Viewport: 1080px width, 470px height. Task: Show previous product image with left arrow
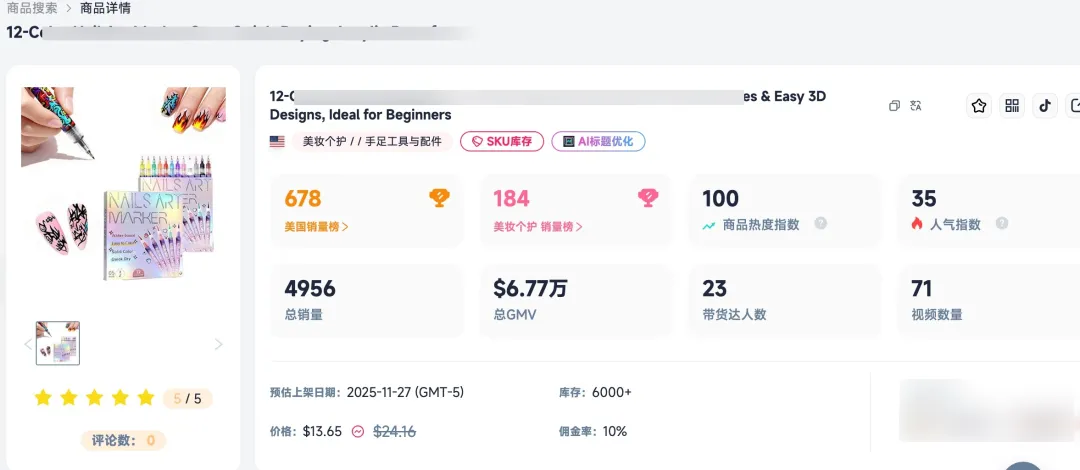[x=27, y=344]
